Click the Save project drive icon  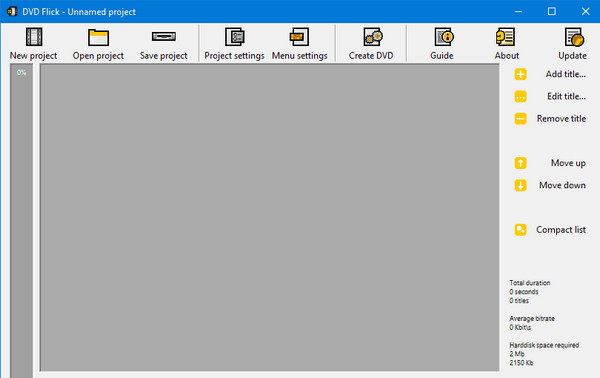pos(163,36)
